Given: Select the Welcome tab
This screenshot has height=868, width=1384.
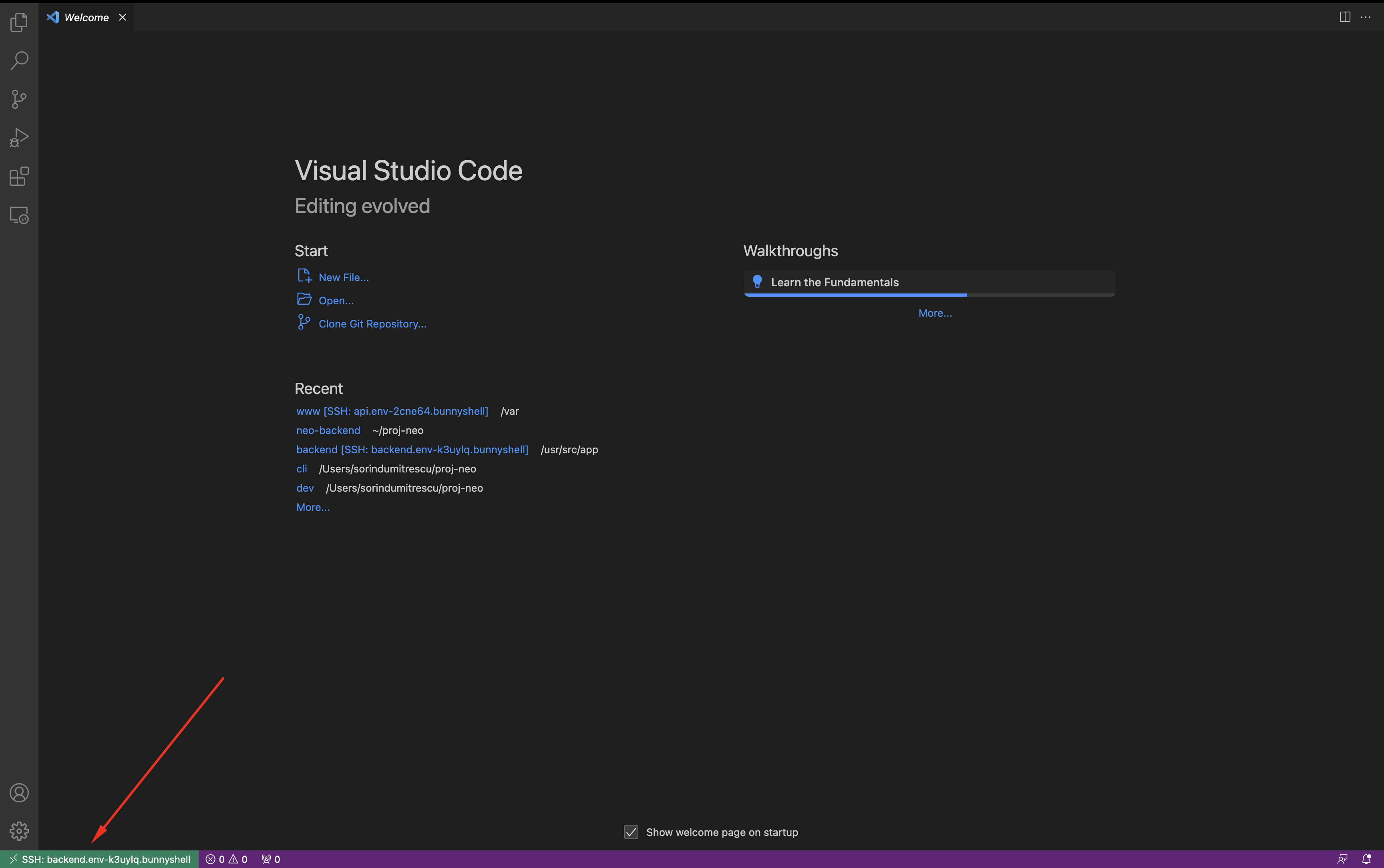Looking at the screenshot, I should click(x=86, y=18).
